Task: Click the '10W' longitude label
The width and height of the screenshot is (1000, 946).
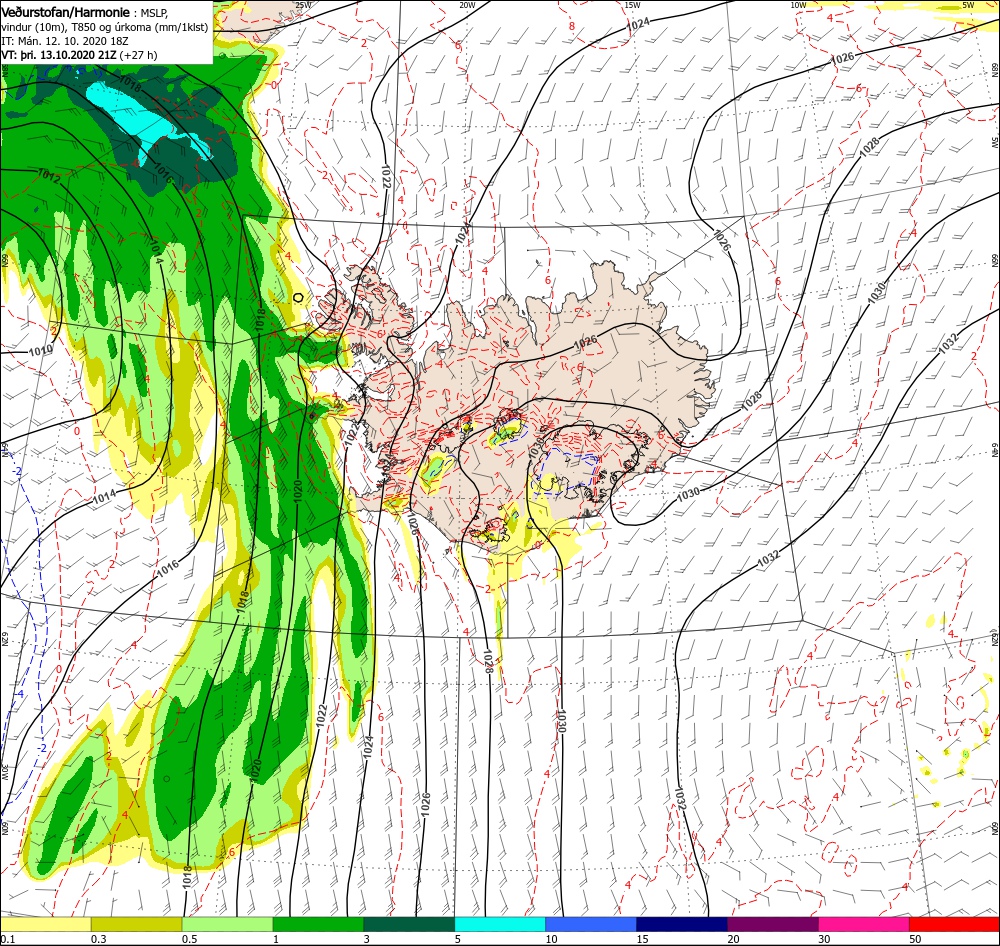Action: click(798, 5)
